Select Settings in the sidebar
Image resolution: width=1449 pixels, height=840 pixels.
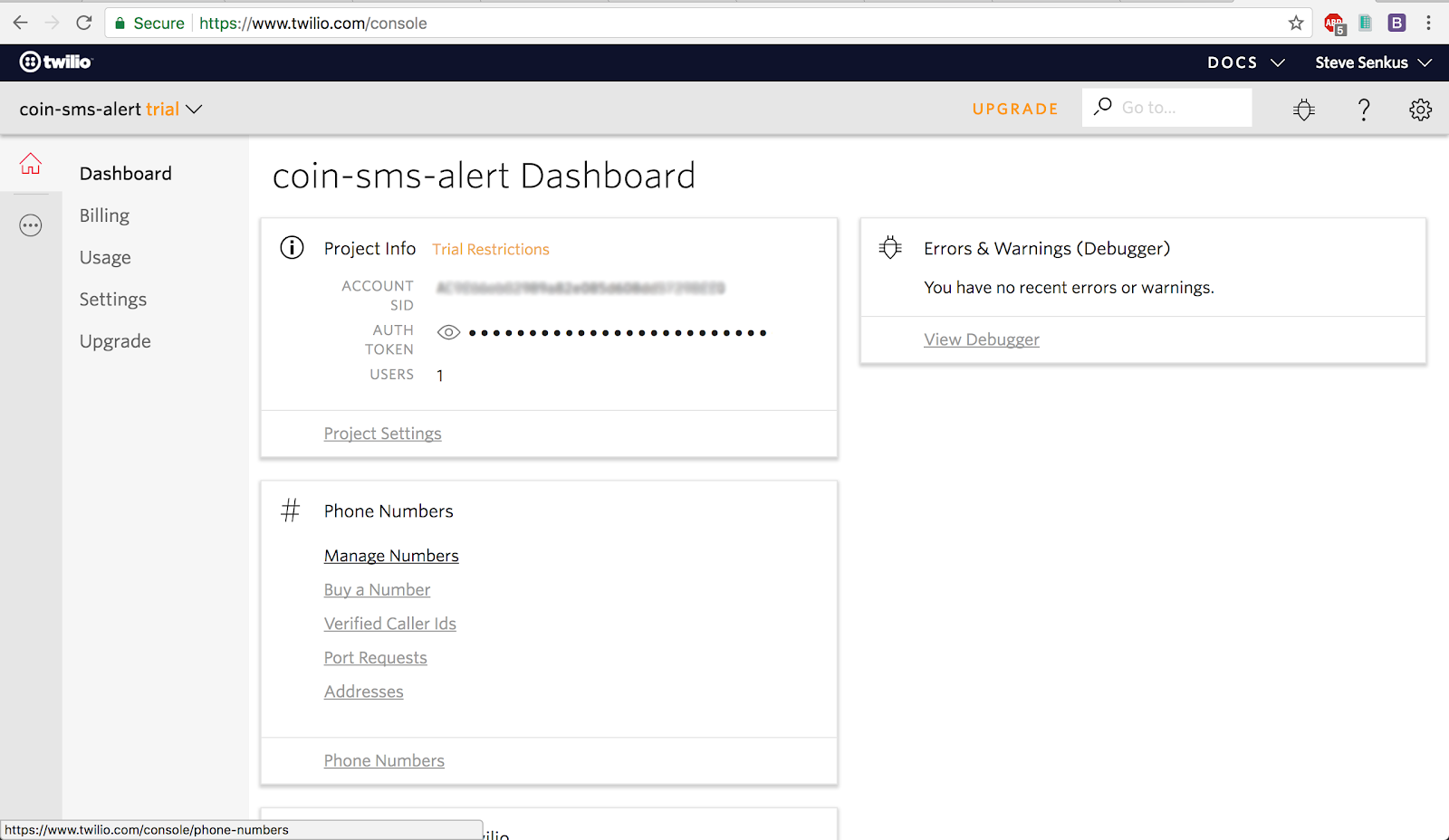(113, 300)
